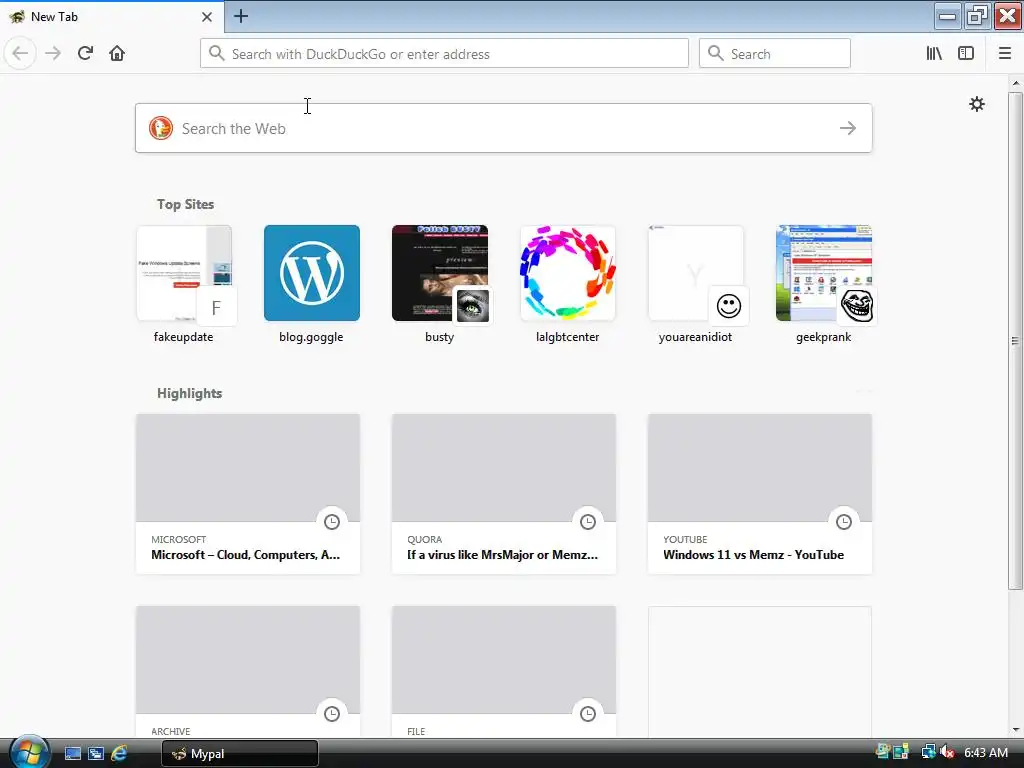
Task: Click history clock icon on YouTube card
Action: point(844,521)
